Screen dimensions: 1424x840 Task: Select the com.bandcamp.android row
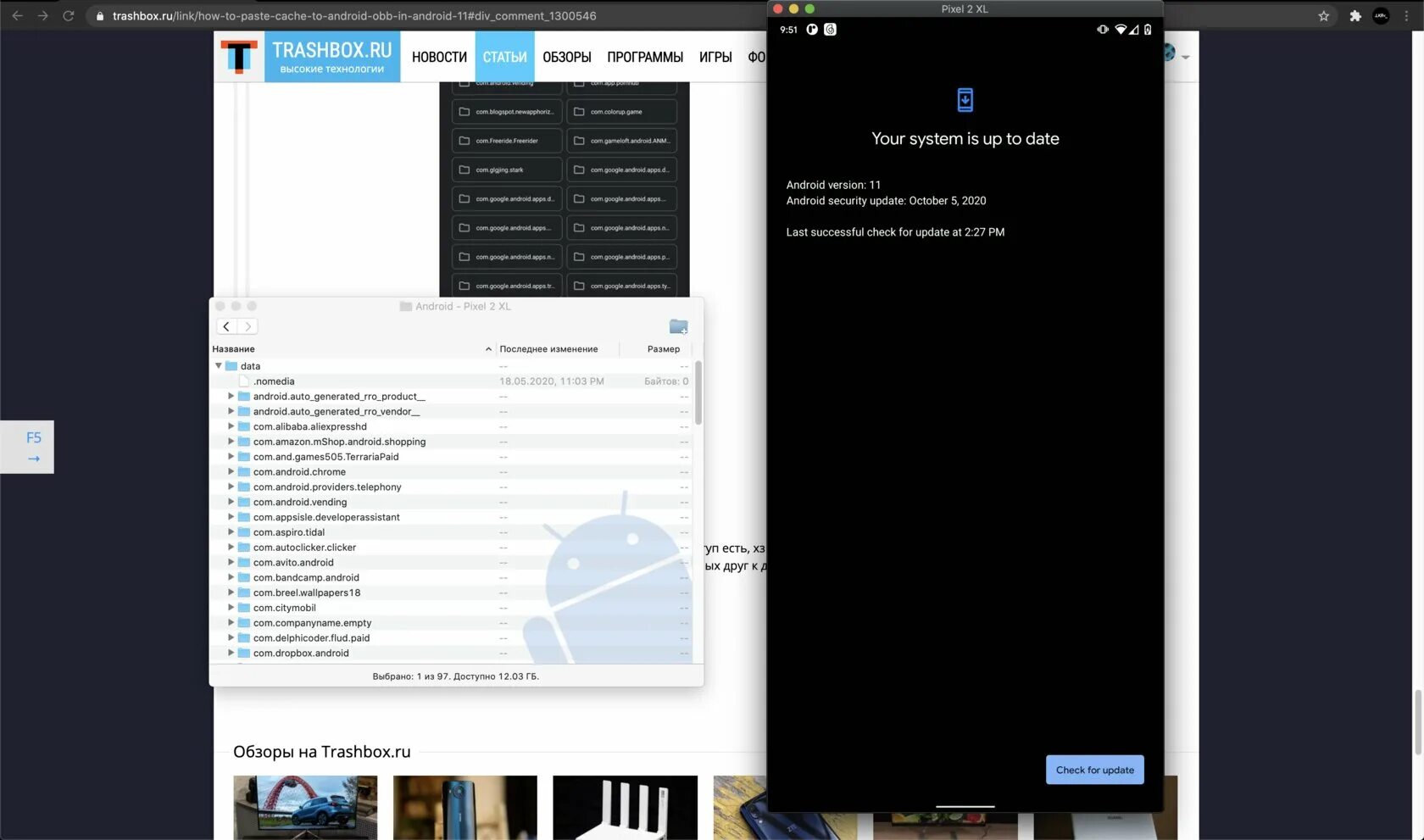coord(451,578)
